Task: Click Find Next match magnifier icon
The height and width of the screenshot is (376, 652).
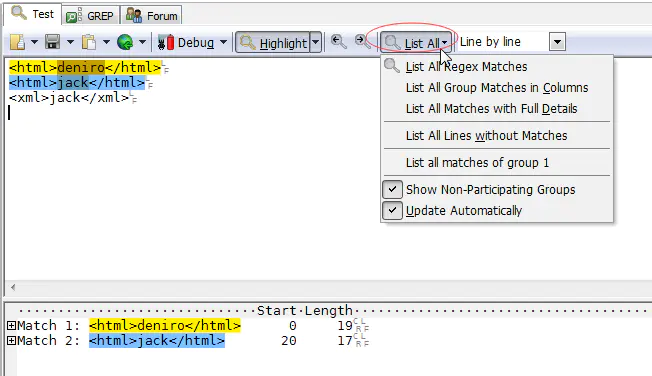Action: pyautogui.click(x=362, y=42)
